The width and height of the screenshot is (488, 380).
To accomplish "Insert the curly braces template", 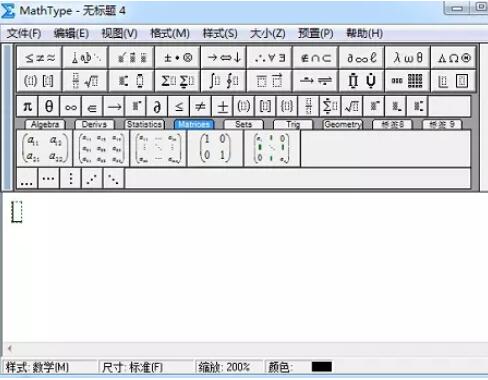I will click(287, 107).
